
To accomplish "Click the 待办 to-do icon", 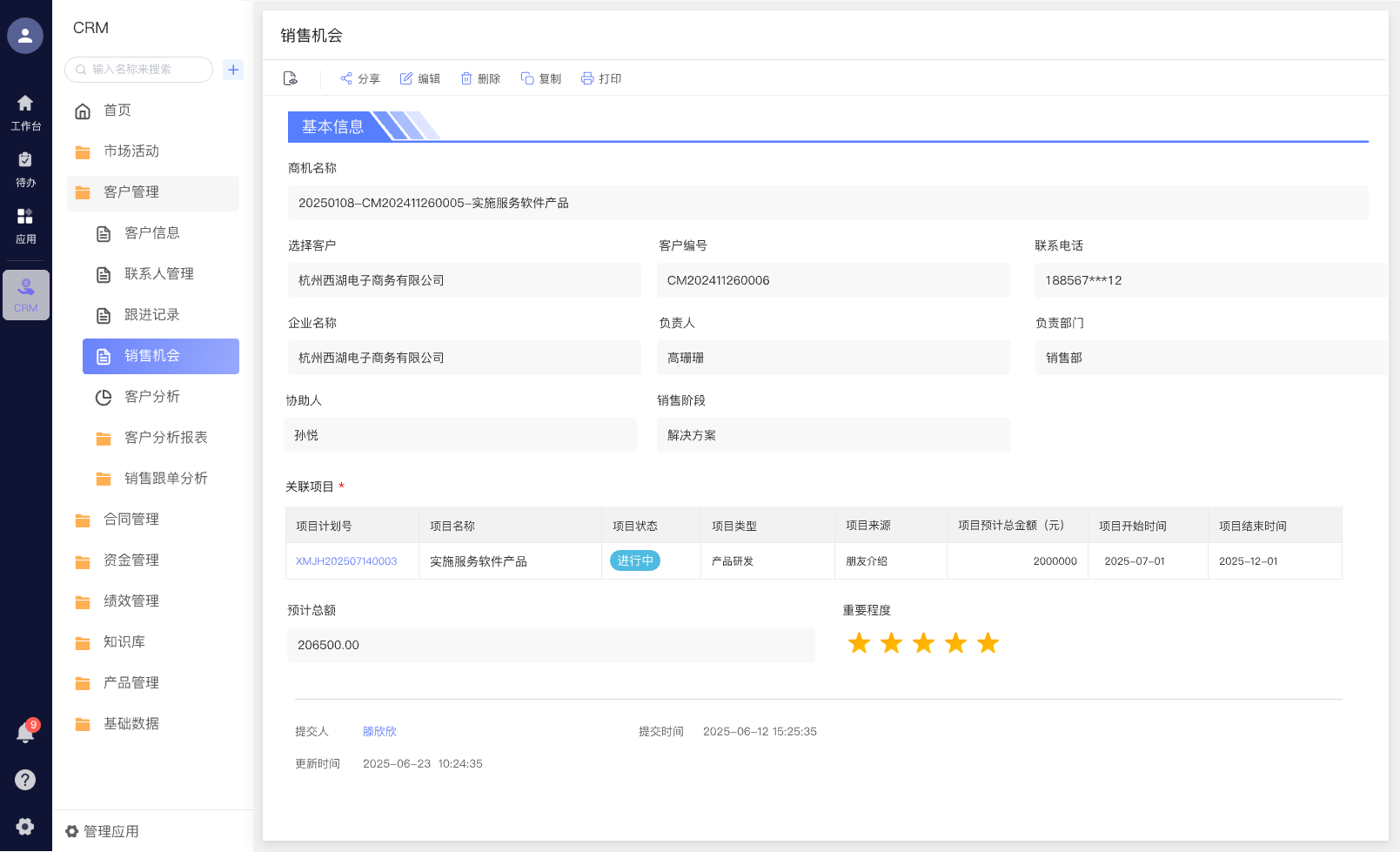I will click(x=25, y=167).
